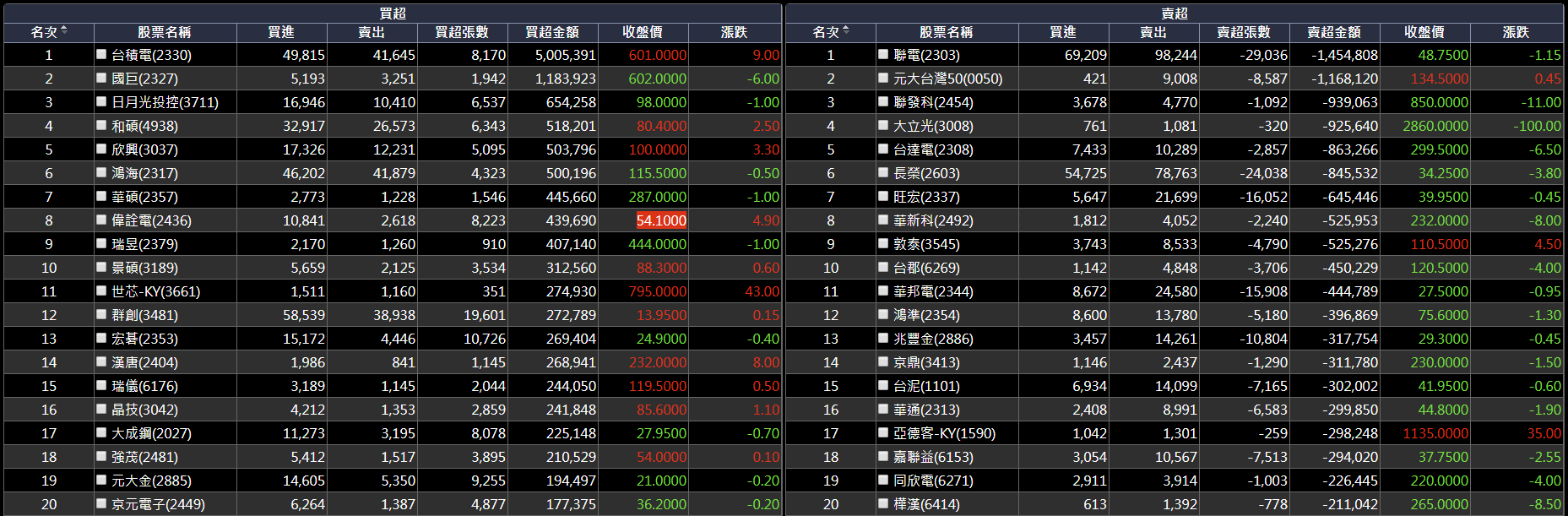Select stock name 元大金(2885)
1568x516 pixels.
pyautogui.click(x=151, y=481)
